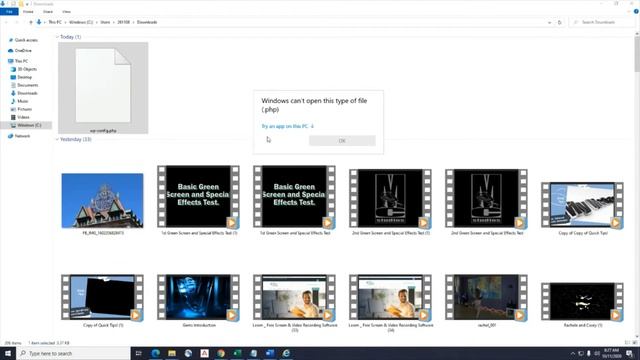Click the quick access toolbar dropdown arrow

tap(27, 4)
